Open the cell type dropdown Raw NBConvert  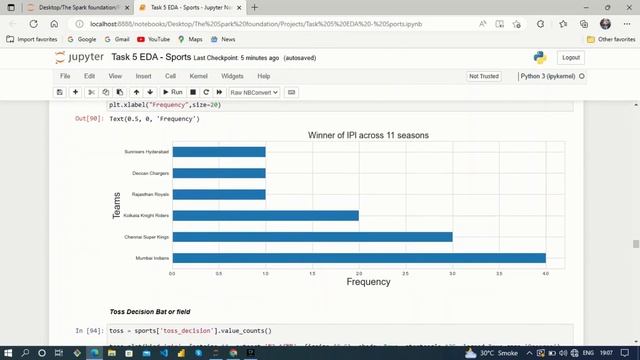pos(254,92)
